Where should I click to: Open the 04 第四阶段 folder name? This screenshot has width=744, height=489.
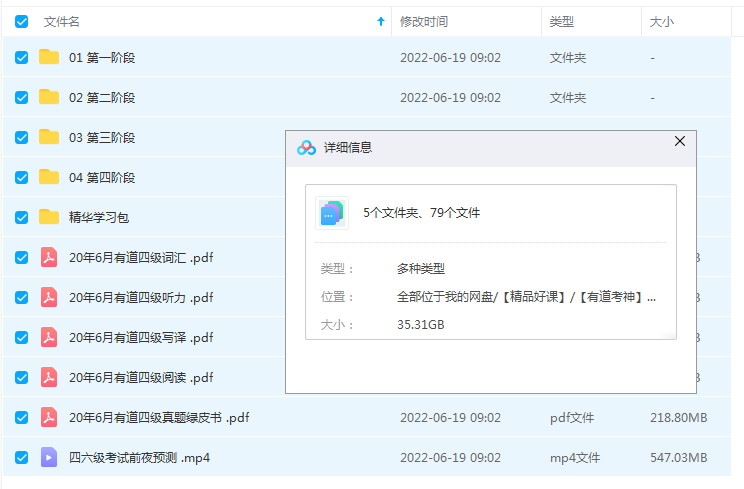pos(102,177)
